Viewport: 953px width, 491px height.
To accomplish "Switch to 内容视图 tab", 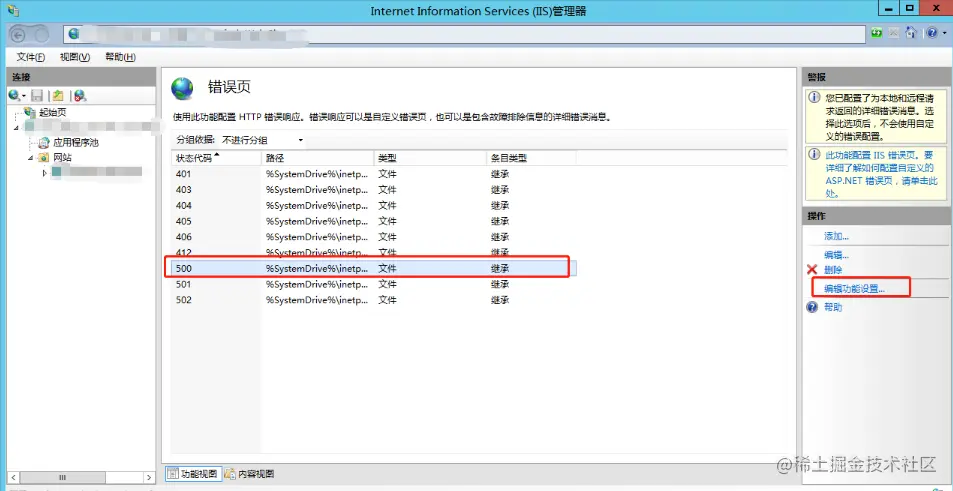I will (x=249, y=473).
